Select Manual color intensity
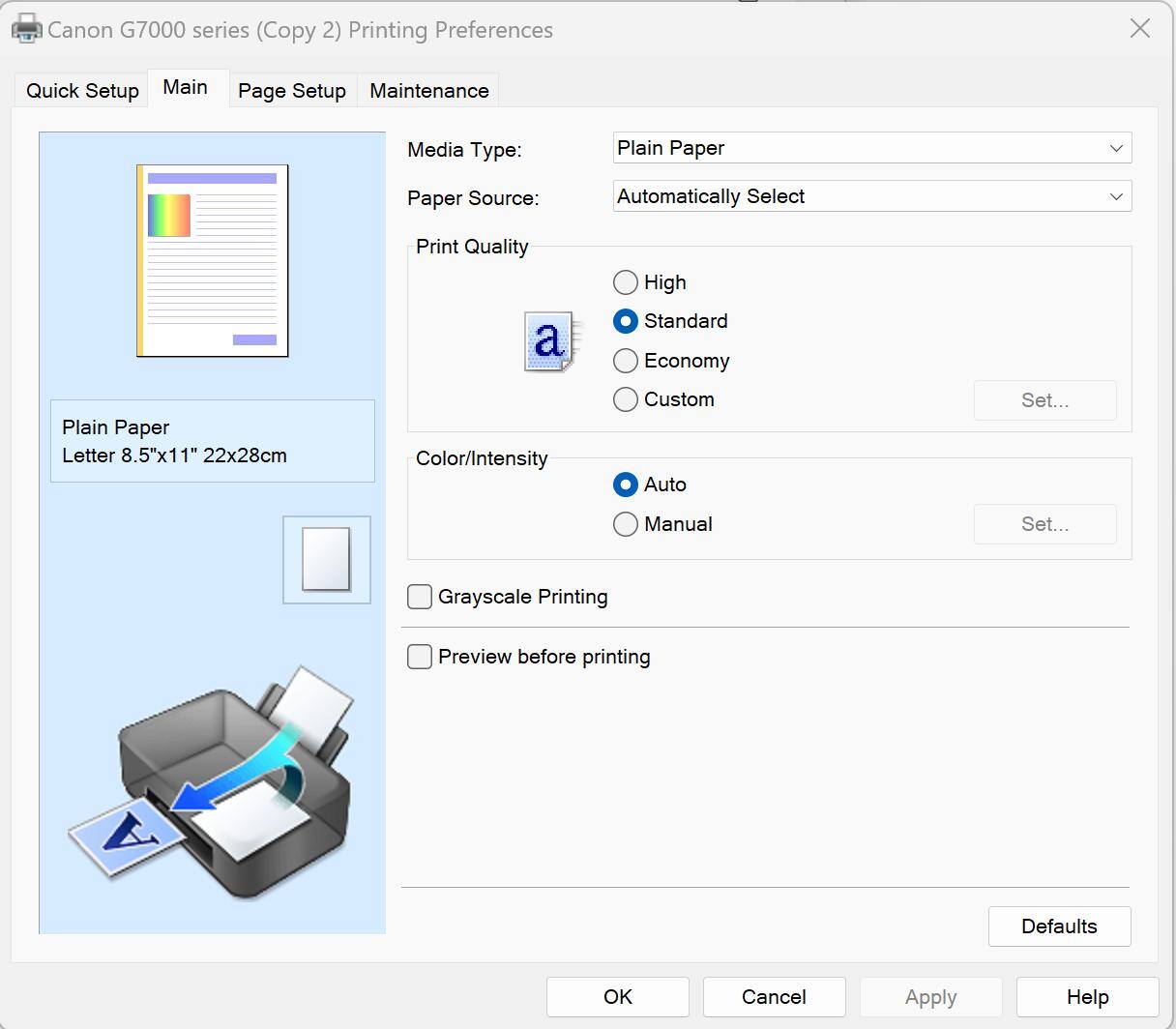This screenshot has width=1176, height=1029. [626, 524]
